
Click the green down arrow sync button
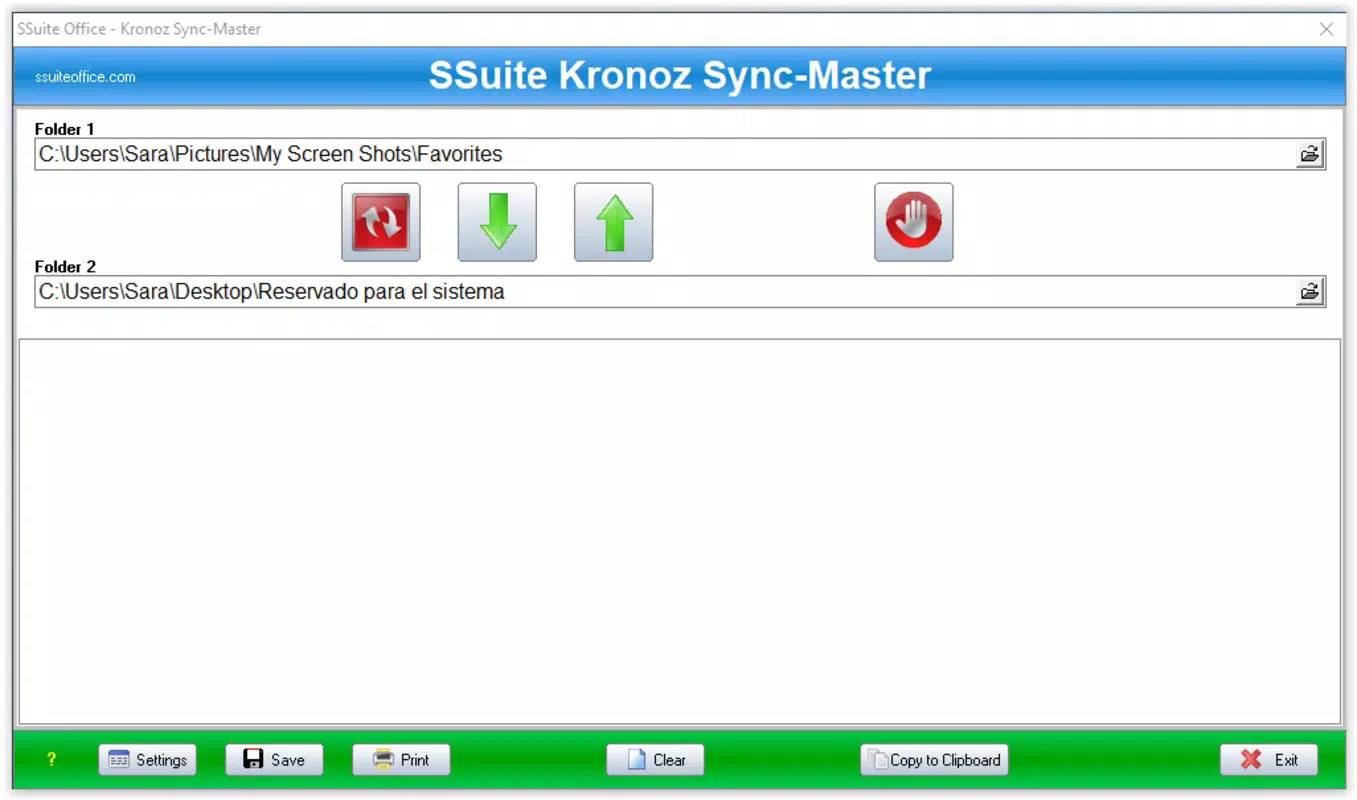[x=497, y=222]
